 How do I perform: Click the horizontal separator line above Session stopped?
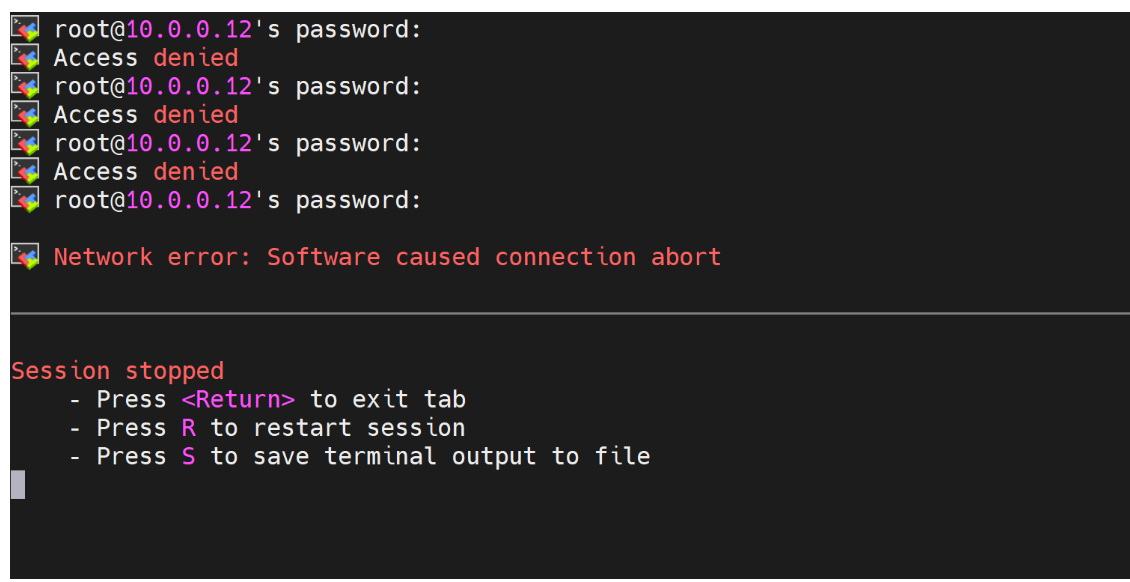pyautogui.click(x=570, y=314)
